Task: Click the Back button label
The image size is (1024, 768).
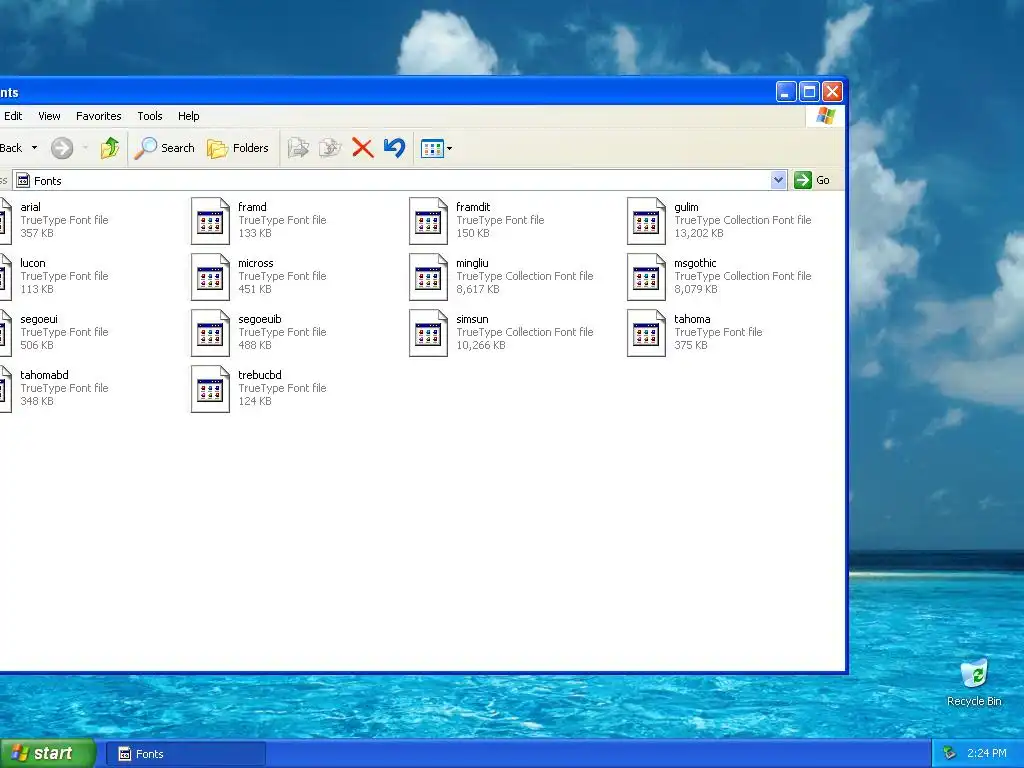Action: (11, 148)
